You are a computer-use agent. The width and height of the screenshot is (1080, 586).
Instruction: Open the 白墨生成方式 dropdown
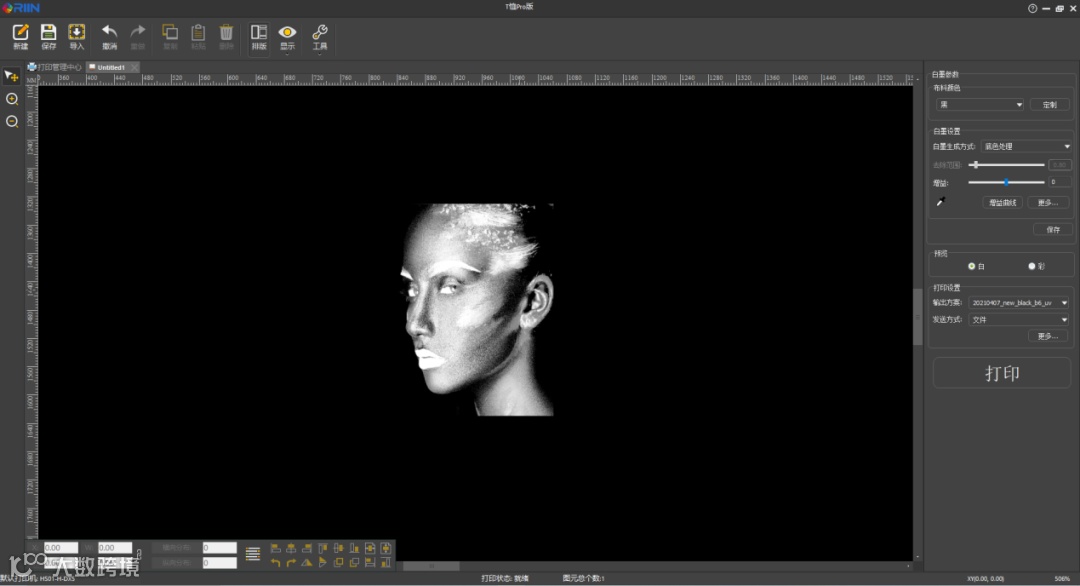point(1025,146)
